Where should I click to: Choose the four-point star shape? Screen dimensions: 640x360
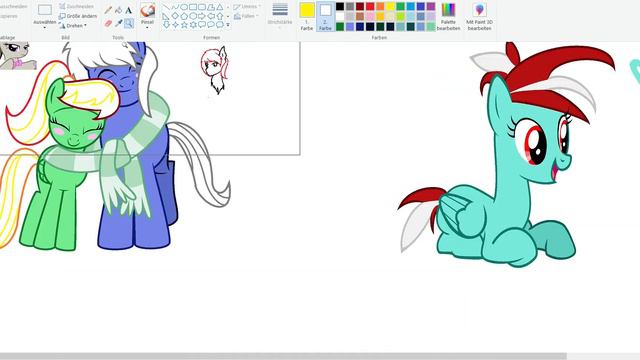176,25
